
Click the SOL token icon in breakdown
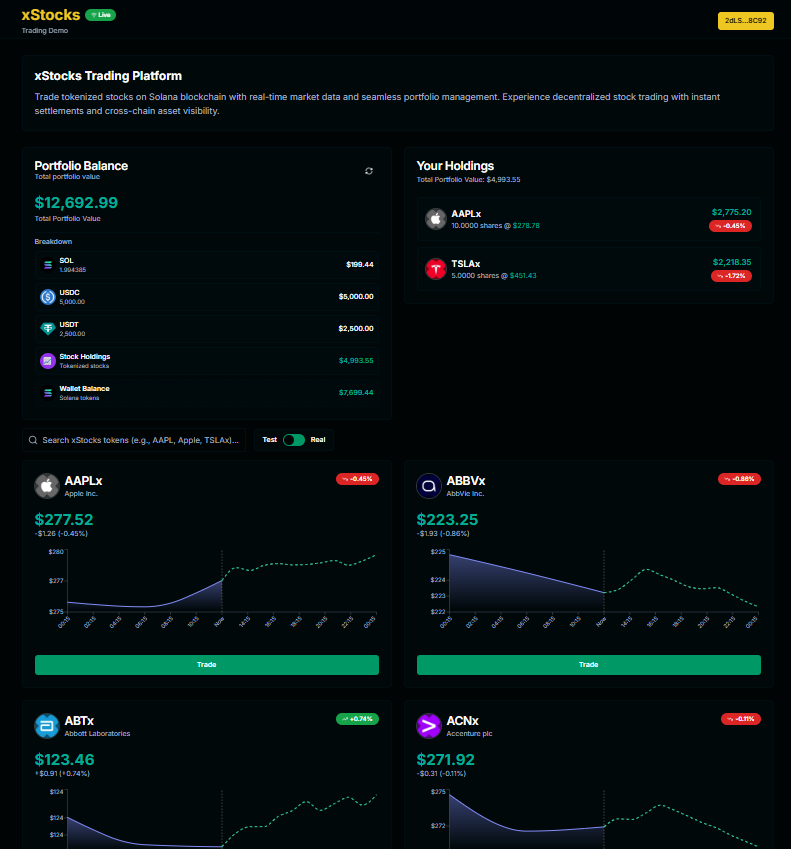pyautogui.click(x=48, y=265)
